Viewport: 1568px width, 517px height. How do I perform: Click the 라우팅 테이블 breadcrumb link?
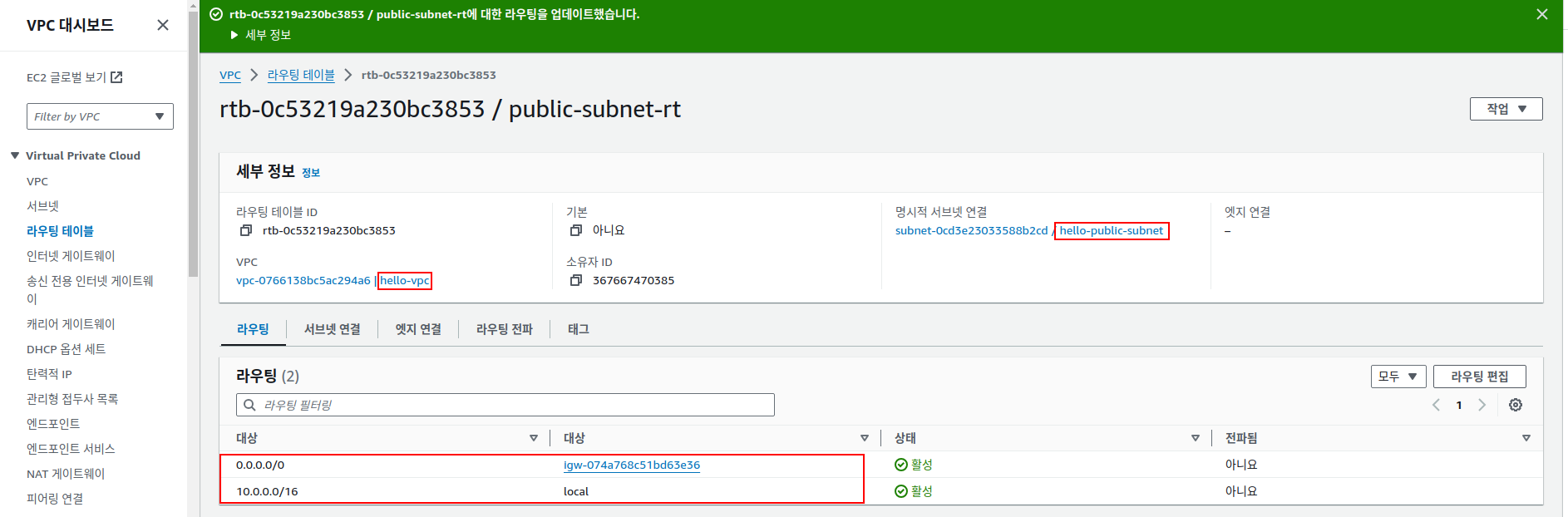pos(301,75)
